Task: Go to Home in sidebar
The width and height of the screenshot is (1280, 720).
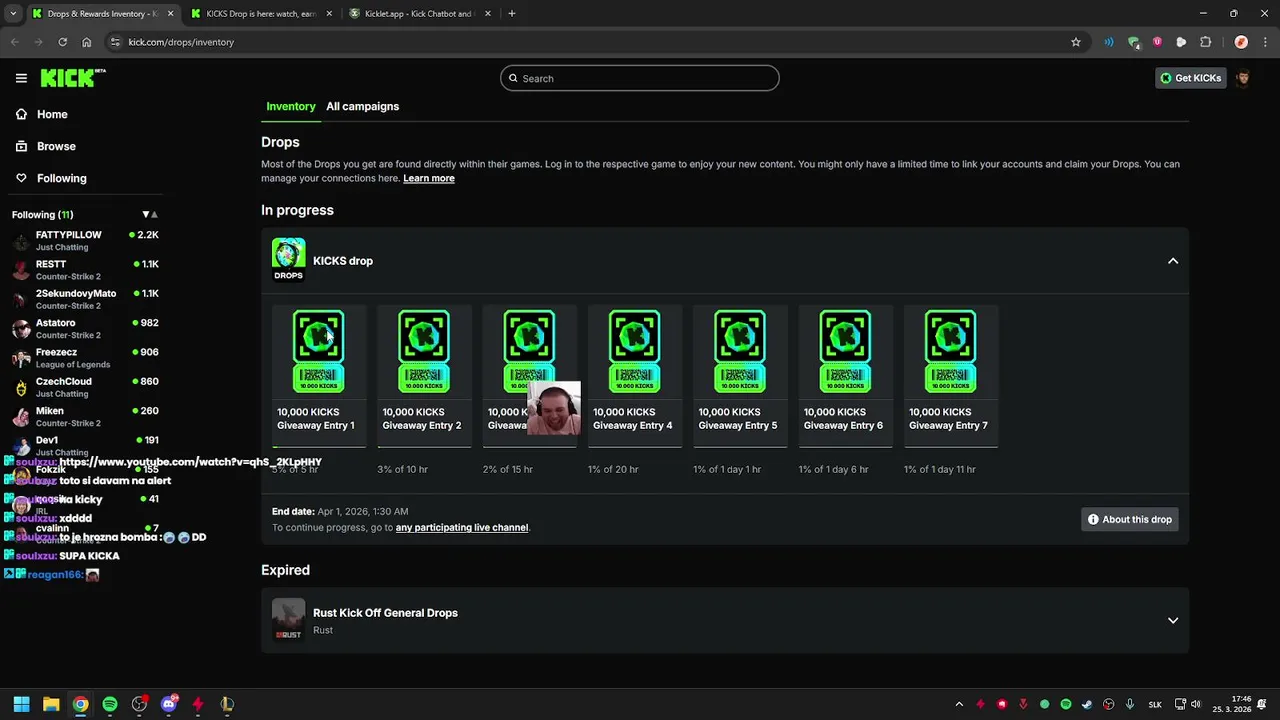Action: click(42, 114)
